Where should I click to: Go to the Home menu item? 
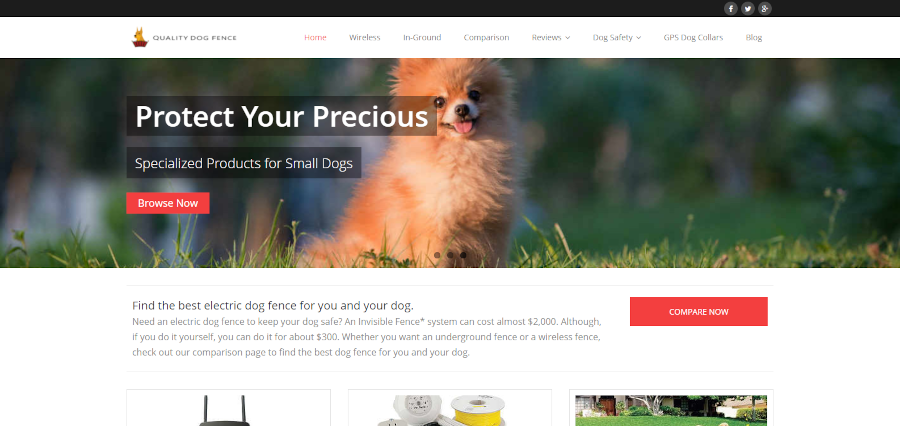pos(315,37)
